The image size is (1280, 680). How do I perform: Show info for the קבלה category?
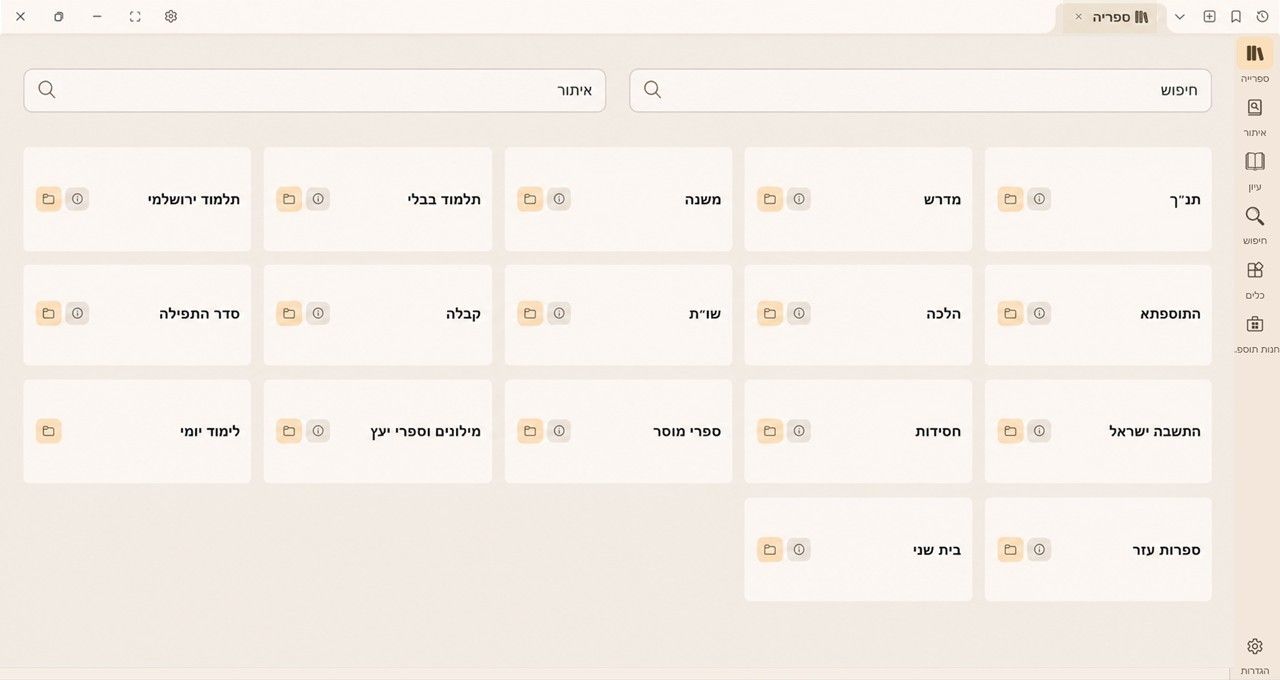(318, 313)
